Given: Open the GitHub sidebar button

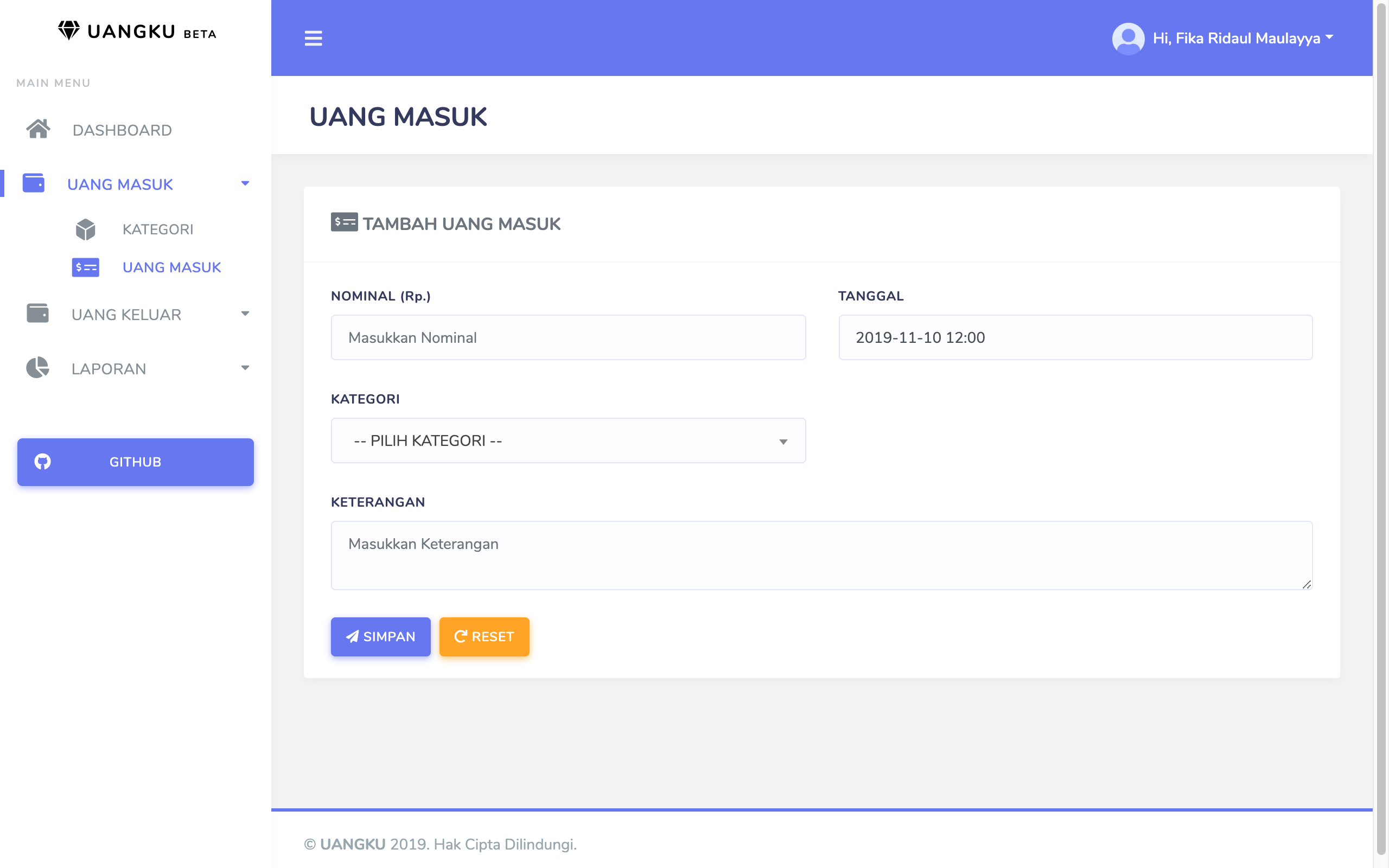Looking at the screenshot, I should tap(136, 462).
